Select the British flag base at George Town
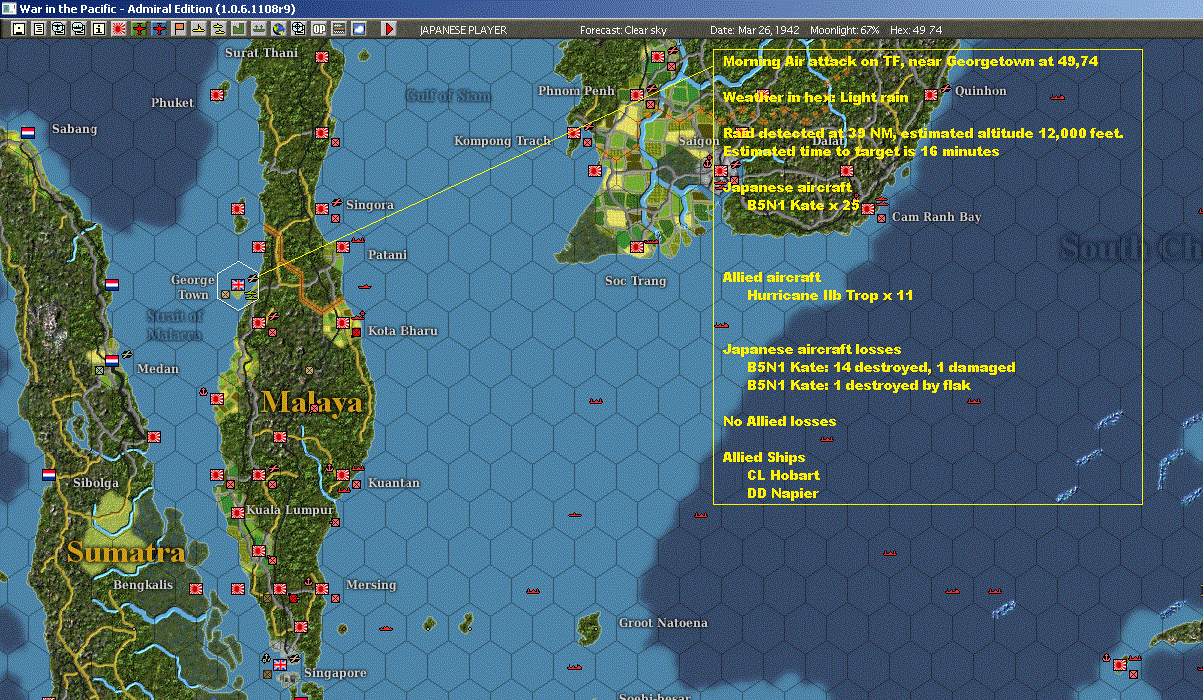Image resolution: width=1203 pixels, height=700 pixels. tap(238, 284)
